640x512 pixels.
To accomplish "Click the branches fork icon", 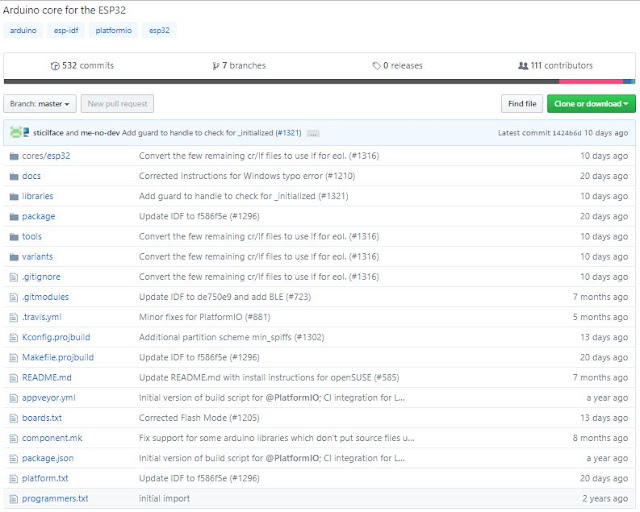I will click(216, 66).
